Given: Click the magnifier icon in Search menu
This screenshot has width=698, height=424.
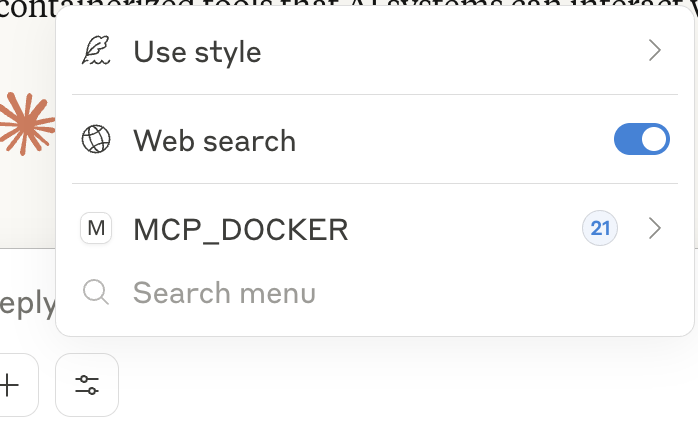Looking at the screenshot, I should tap(96, 292).
